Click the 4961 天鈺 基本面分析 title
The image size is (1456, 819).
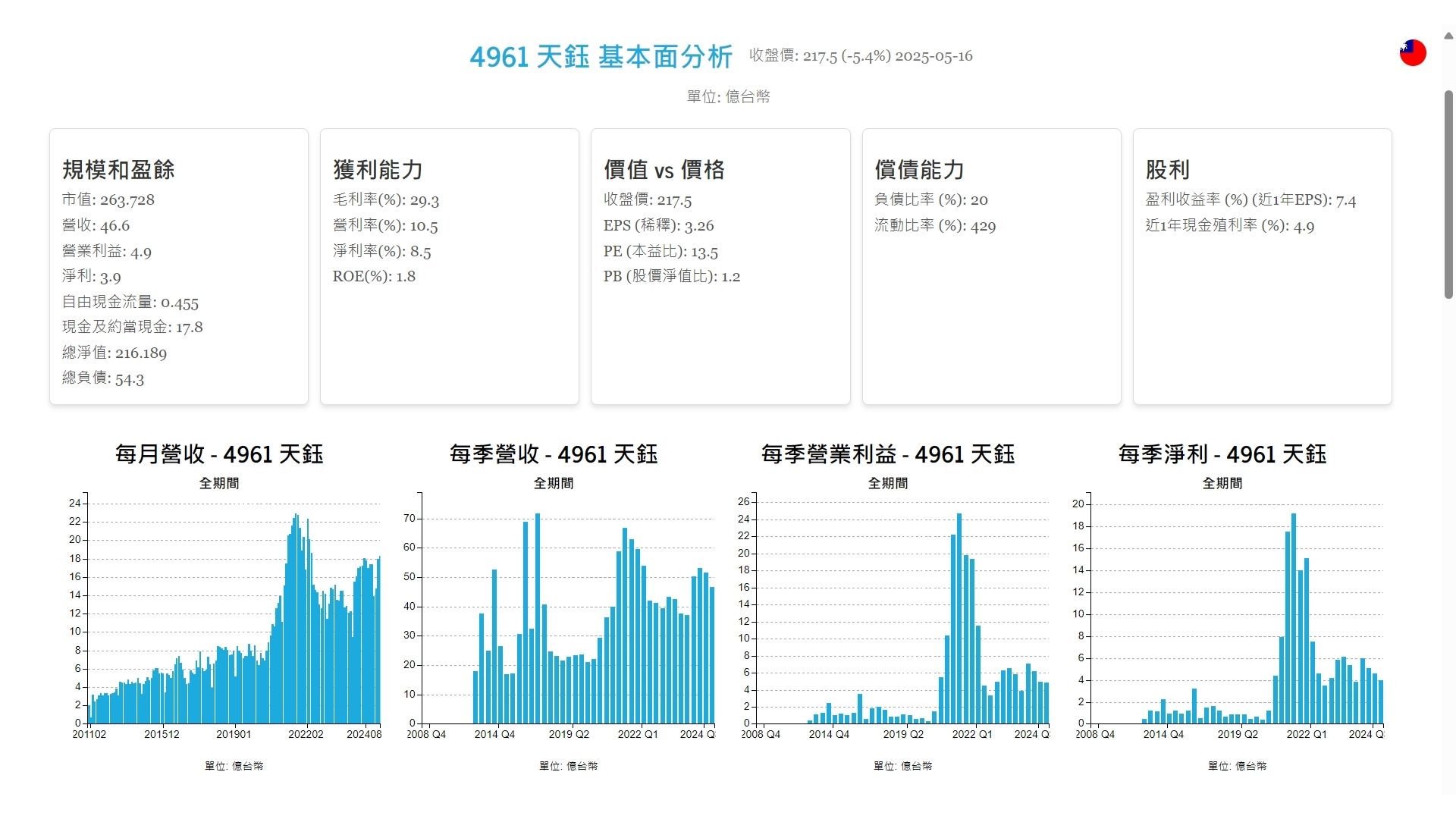tap(601, 57)
